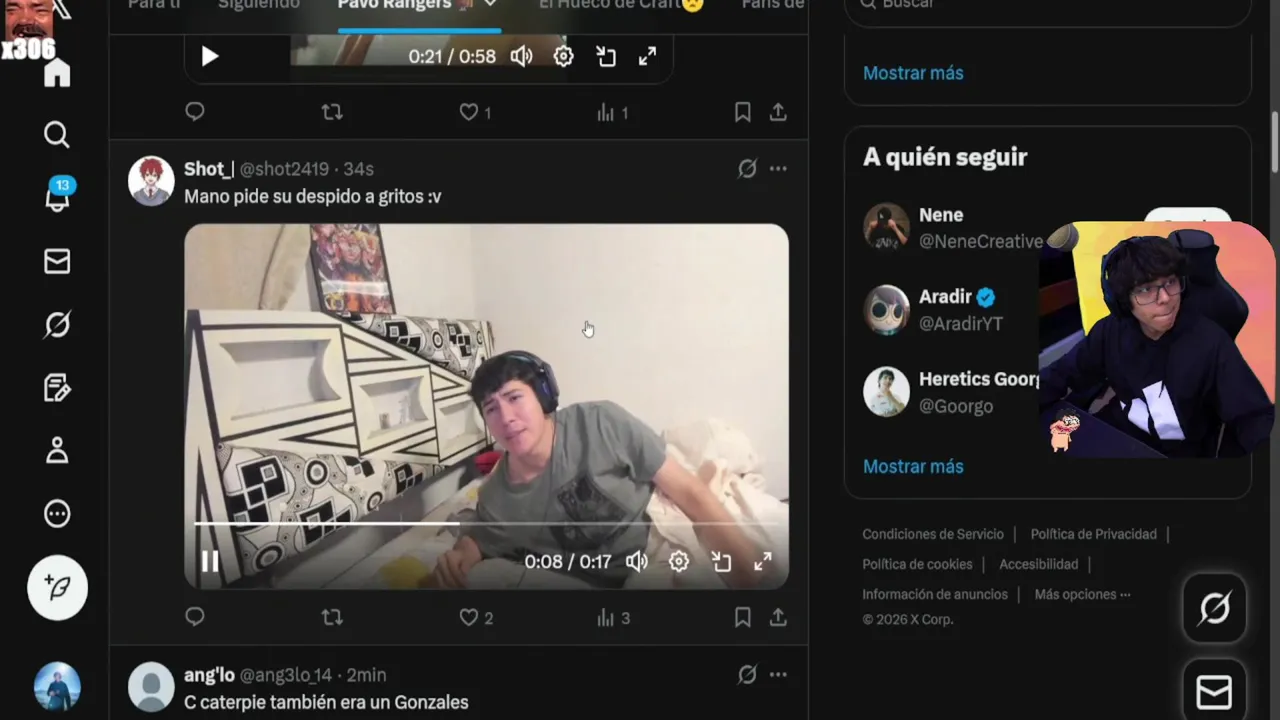Viewport: 1280px width, 720px height.
Task: Switch to the Siguiendo tab
Action: coord(259,4)
